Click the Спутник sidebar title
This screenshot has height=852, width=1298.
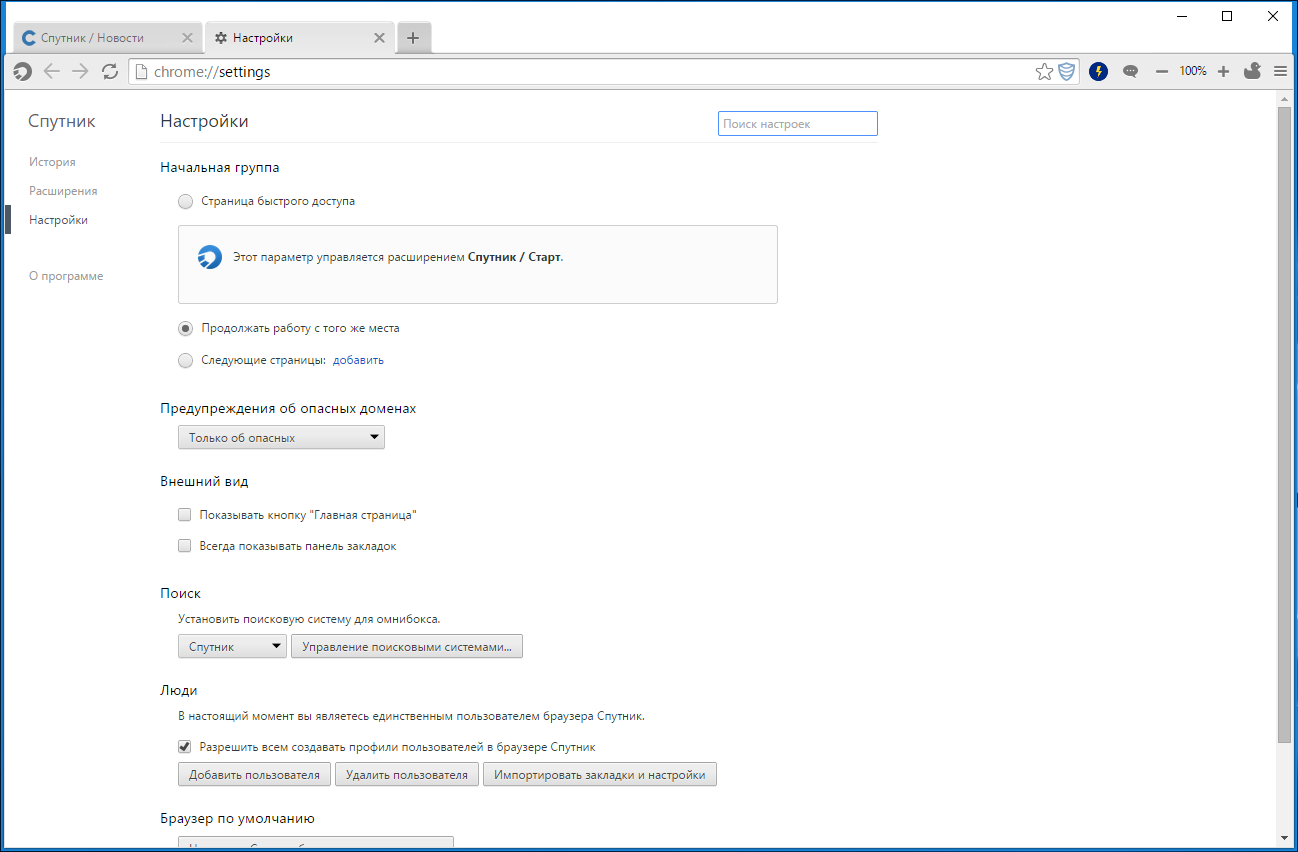click(62, 121)
